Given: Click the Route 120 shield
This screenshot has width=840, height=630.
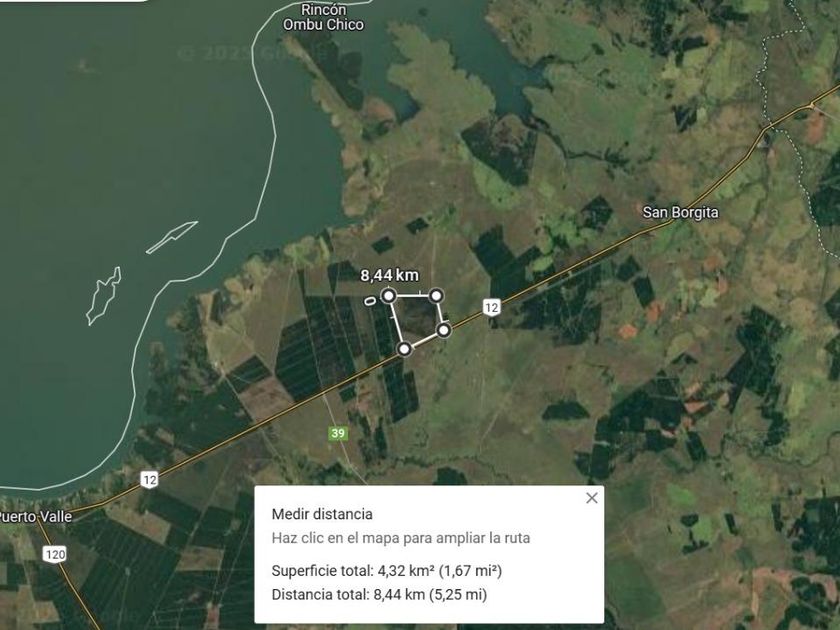Looking at the screenshot, I should [x=55, y=554].
